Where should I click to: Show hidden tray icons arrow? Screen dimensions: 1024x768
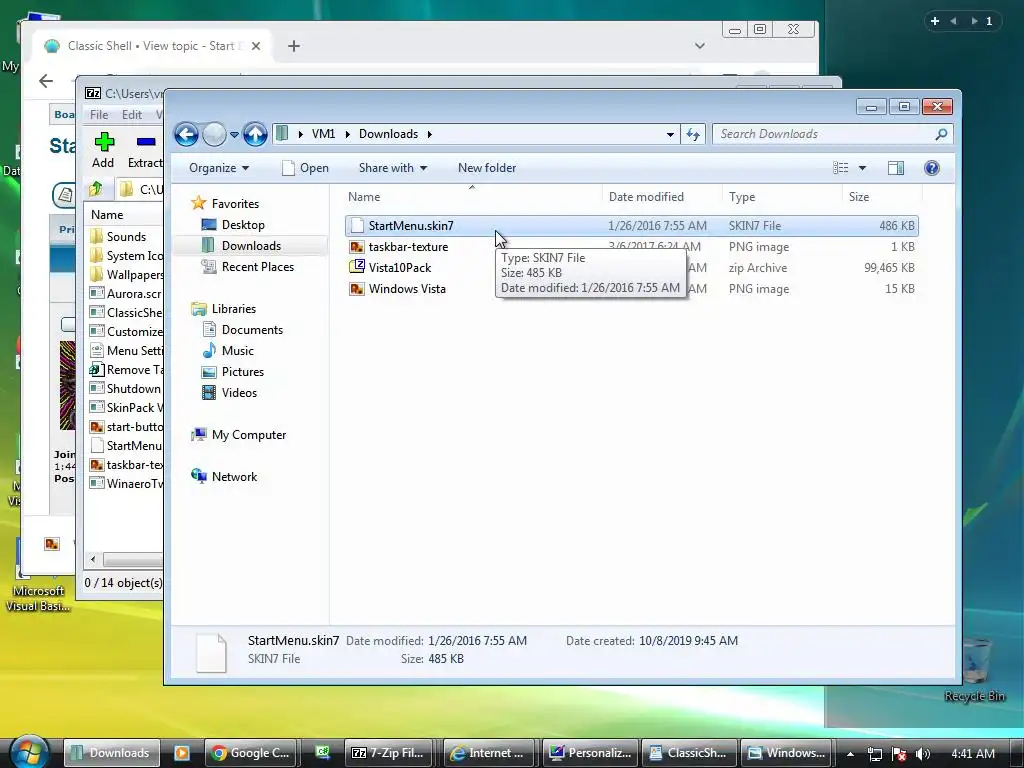click(850, 754)
